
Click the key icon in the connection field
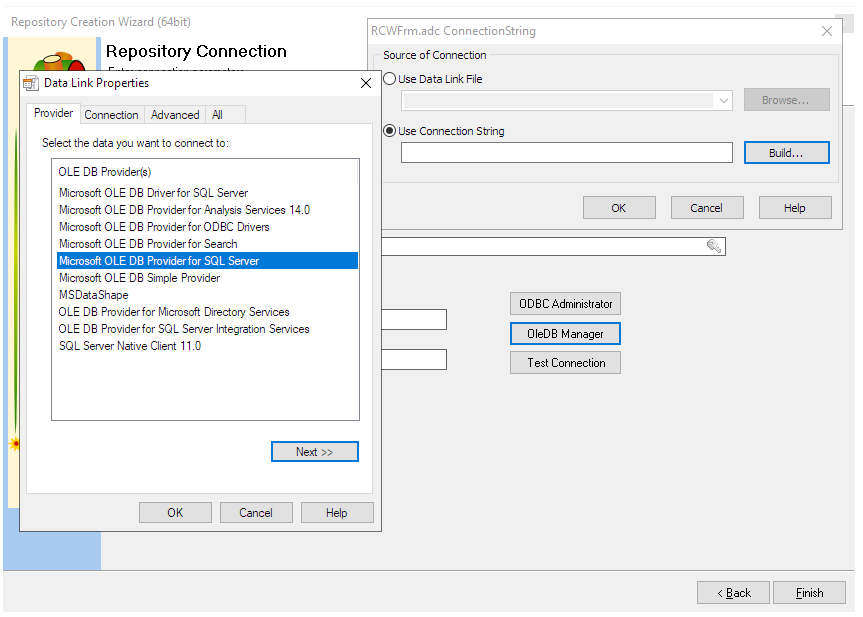pos(714,246)
